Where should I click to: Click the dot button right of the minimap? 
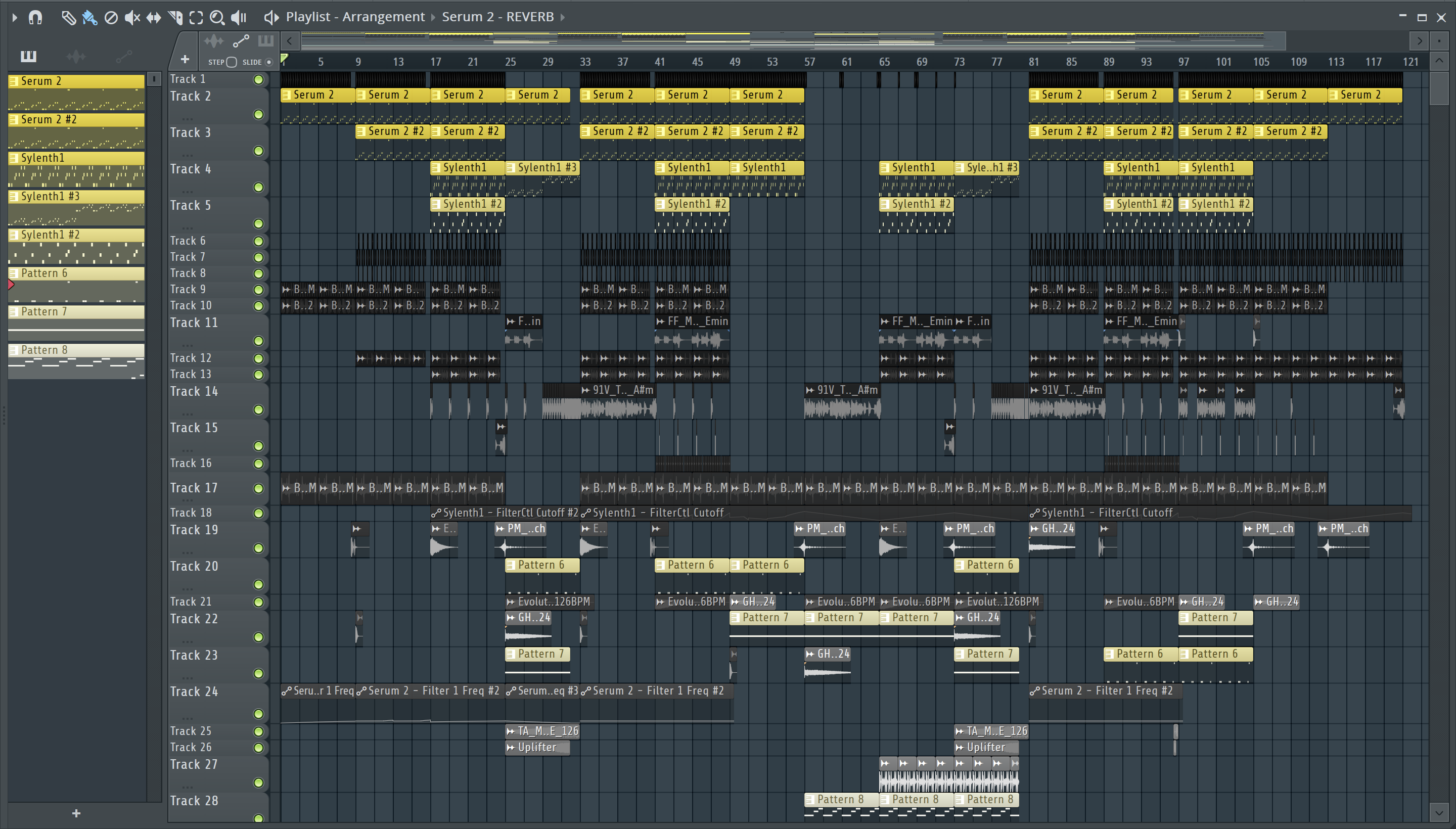1439,41
